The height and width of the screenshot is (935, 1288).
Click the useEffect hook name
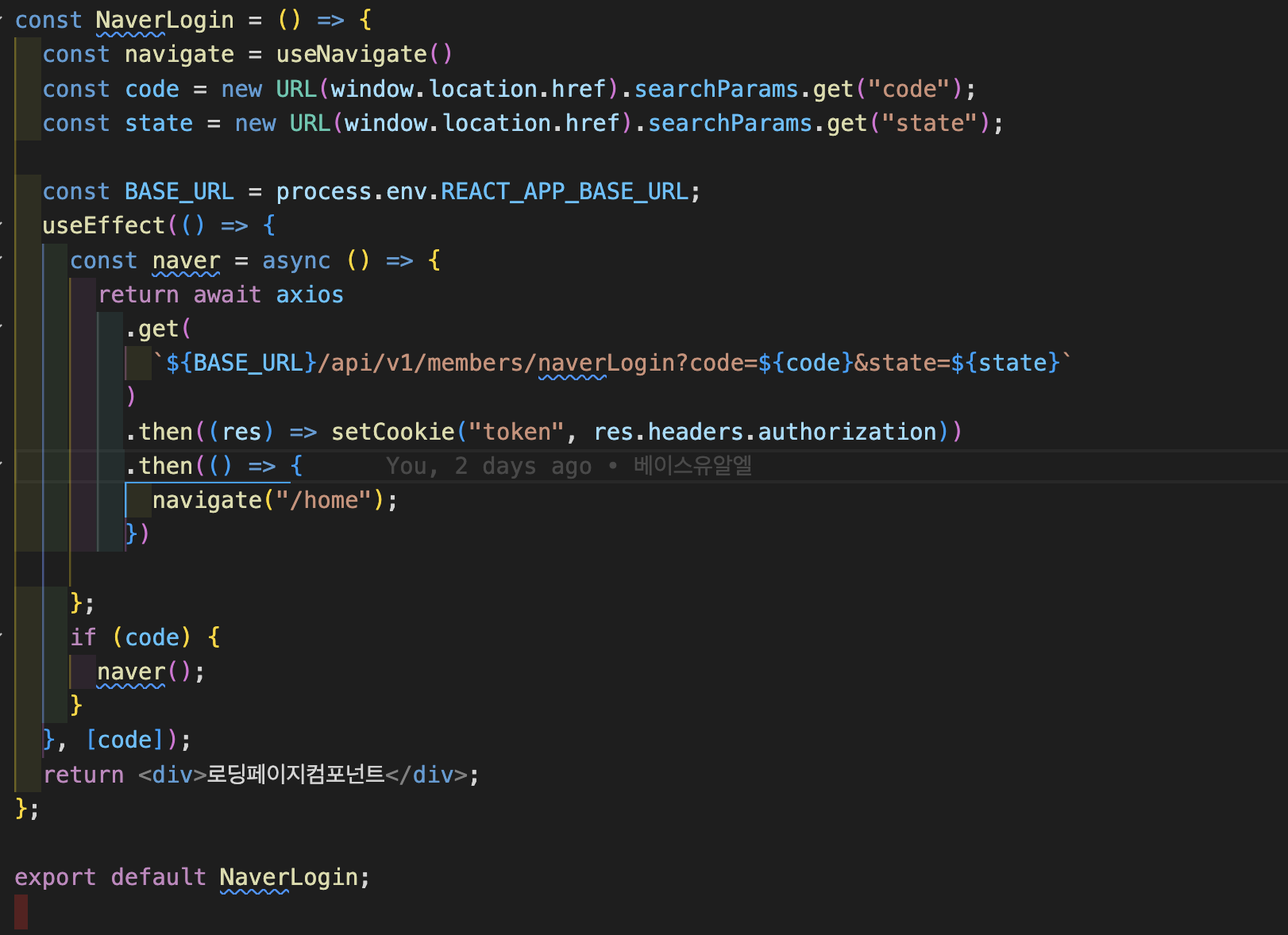click(x=103, y=226)
